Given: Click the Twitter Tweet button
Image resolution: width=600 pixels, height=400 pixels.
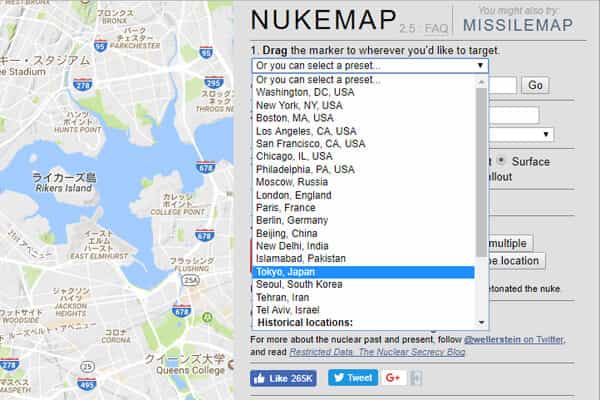Looking at the screenshot, I should point(350,378).
